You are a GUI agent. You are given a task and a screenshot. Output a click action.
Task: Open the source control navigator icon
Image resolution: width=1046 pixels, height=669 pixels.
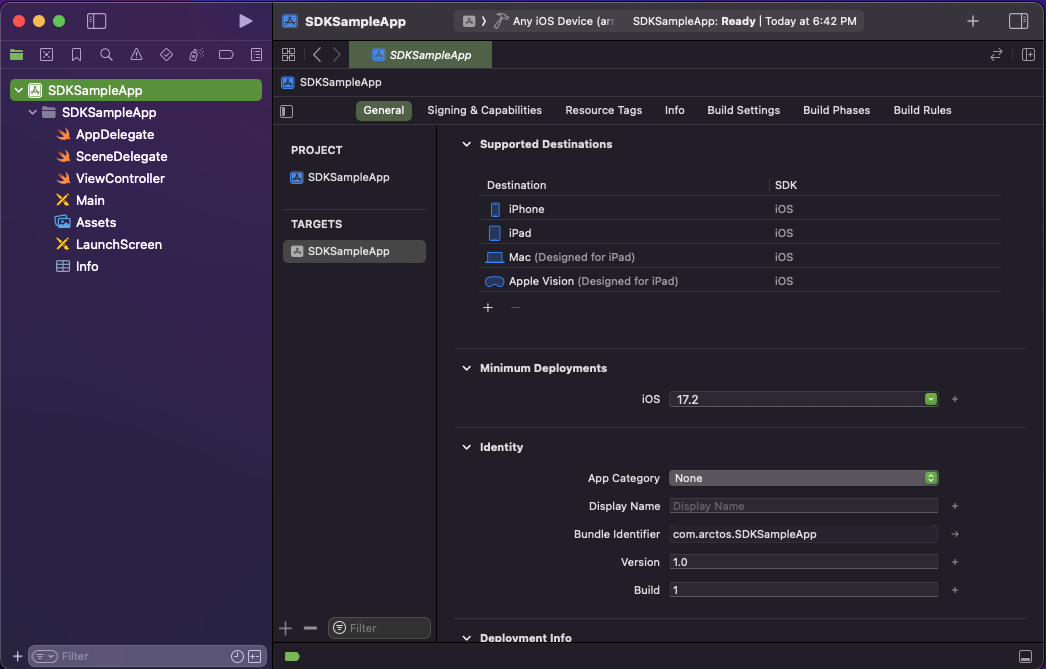click(46, 55)
